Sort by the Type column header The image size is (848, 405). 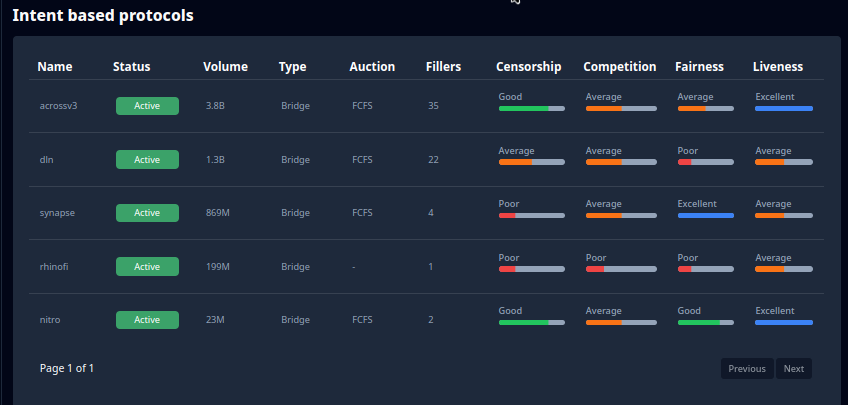293,67
